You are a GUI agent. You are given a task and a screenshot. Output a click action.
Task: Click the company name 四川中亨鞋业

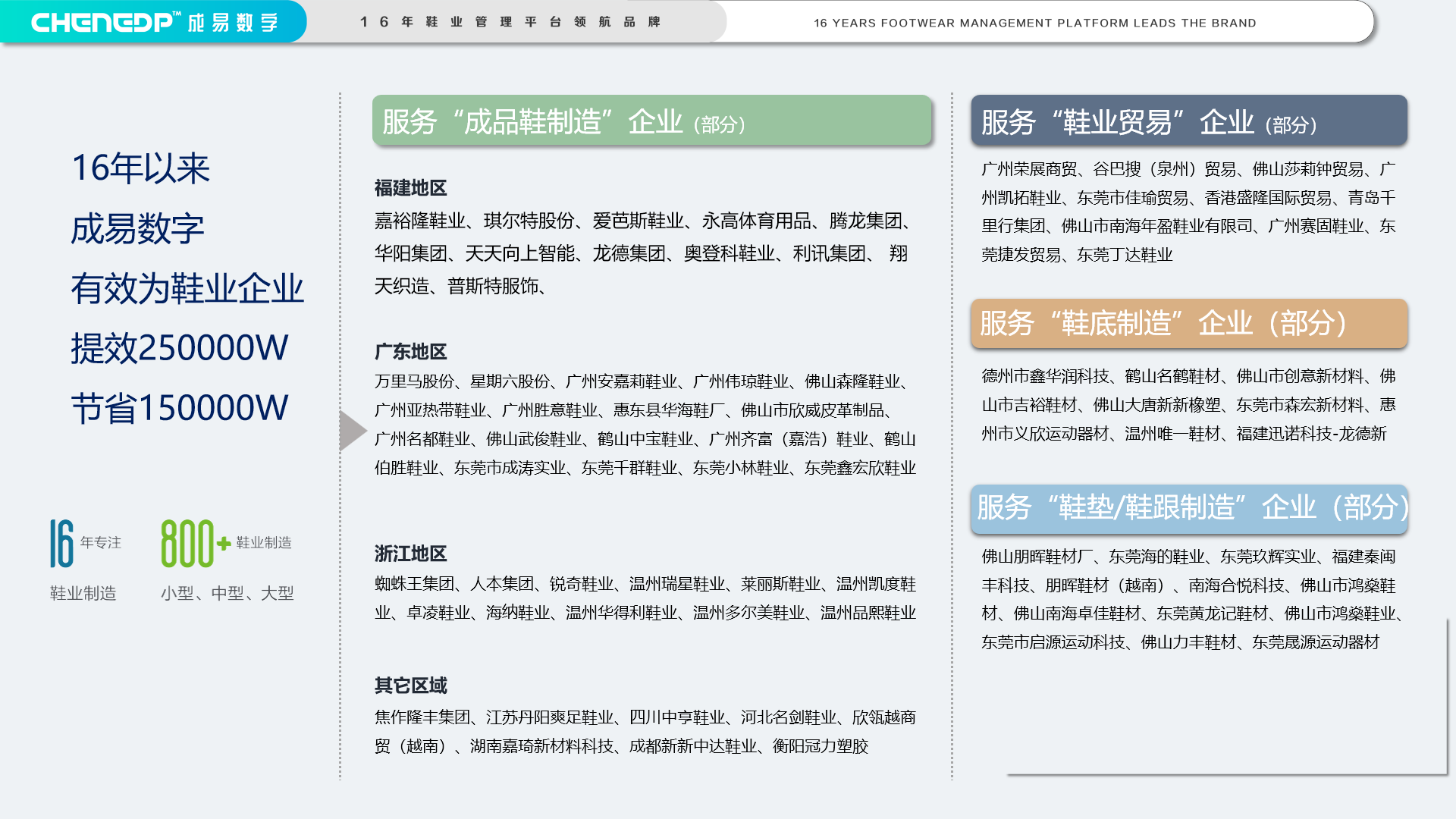[x=677, y=717]
